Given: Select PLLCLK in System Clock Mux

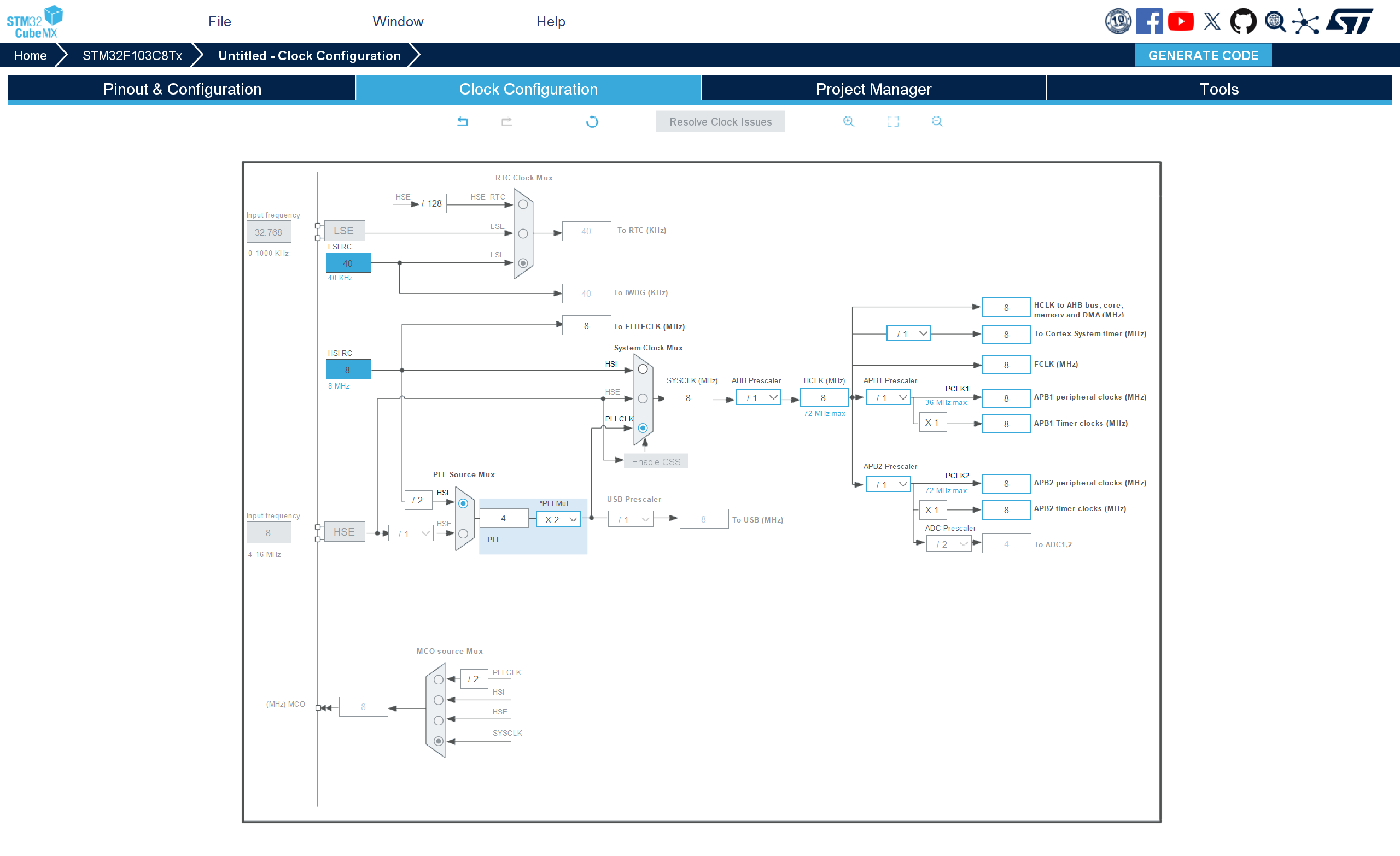Looking at the screenshot, I should point(643,429).
